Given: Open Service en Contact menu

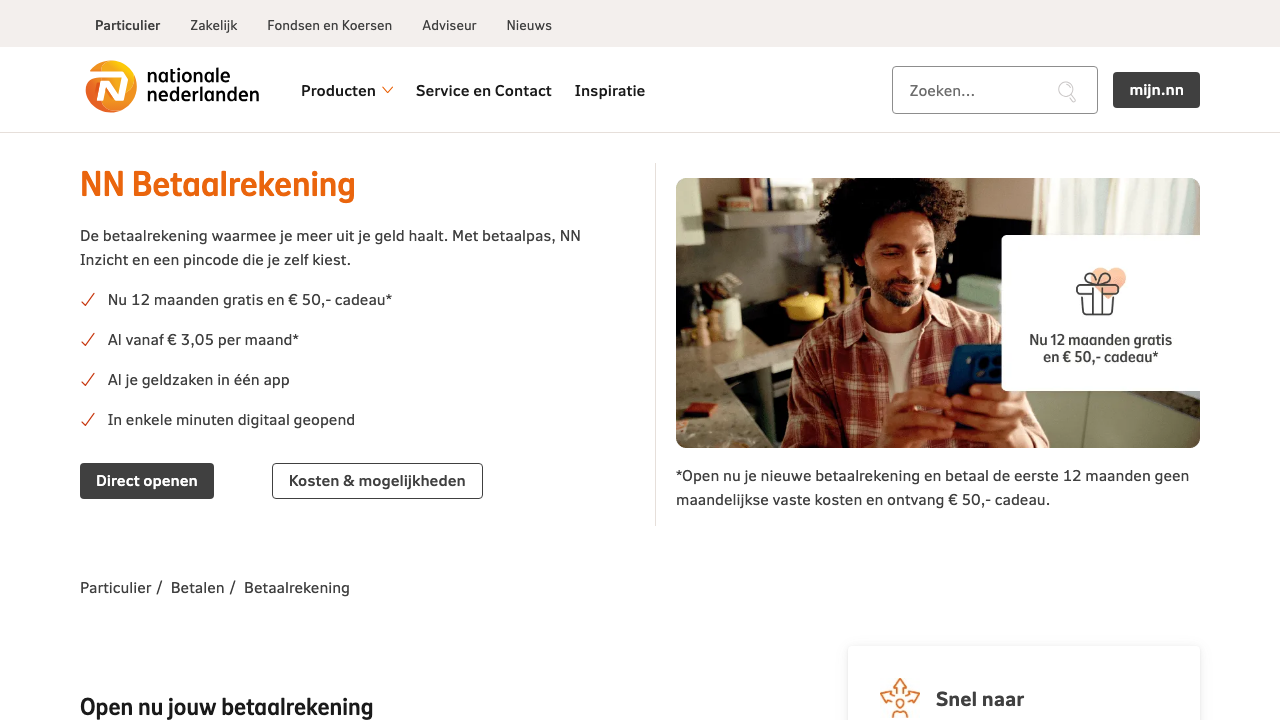Looking at the screenshot, I should (483, 91).
